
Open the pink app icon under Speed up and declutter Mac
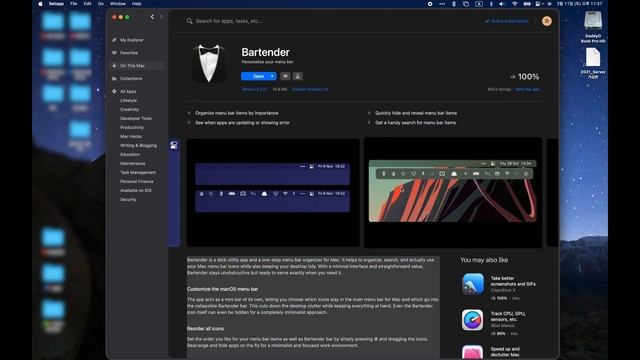pos(473,352)
